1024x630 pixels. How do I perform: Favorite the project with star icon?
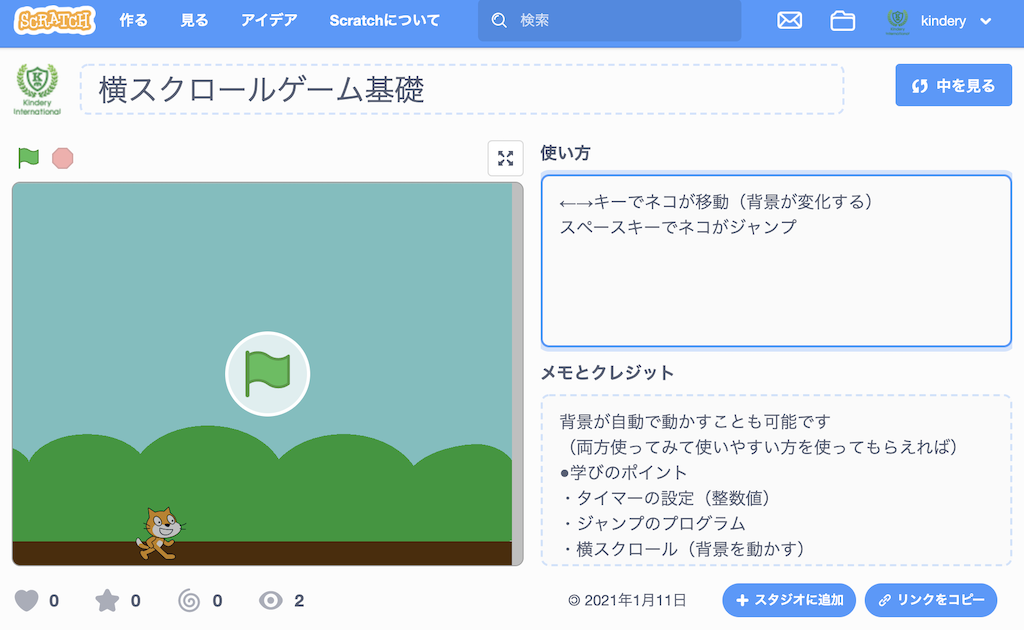tap(107, 600)
